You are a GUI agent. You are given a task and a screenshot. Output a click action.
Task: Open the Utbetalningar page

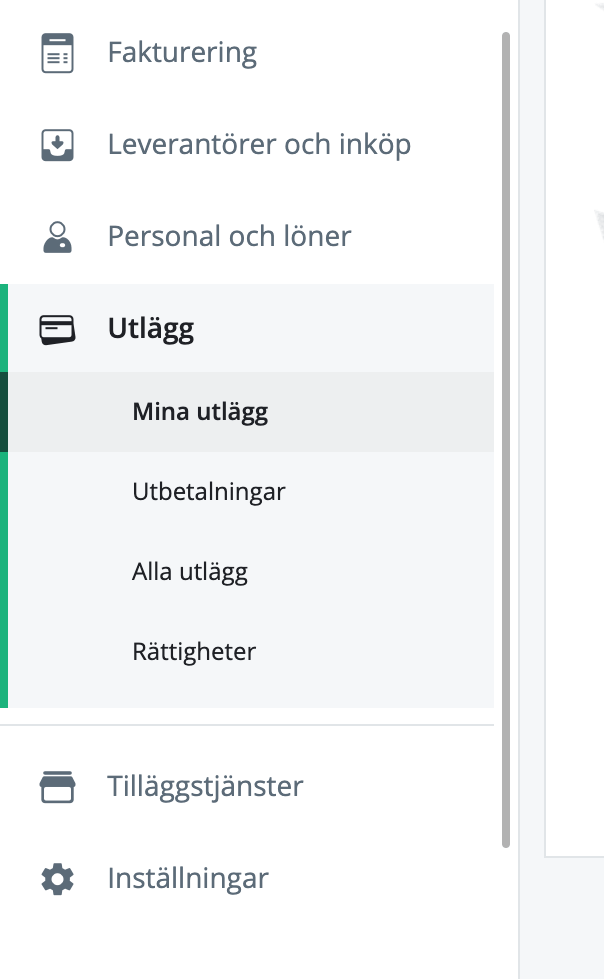tap(209, 491)
